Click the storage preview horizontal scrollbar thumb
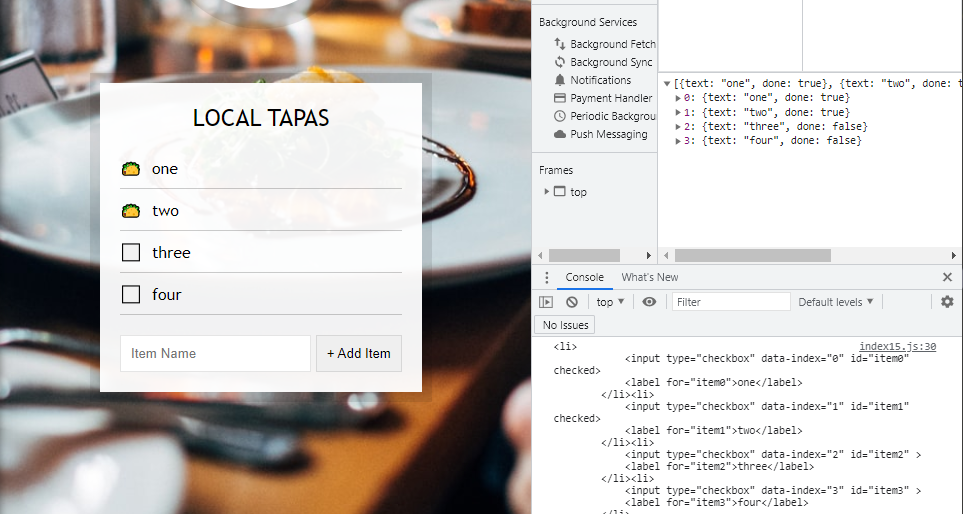963x514 pixels. pos(752,255)
